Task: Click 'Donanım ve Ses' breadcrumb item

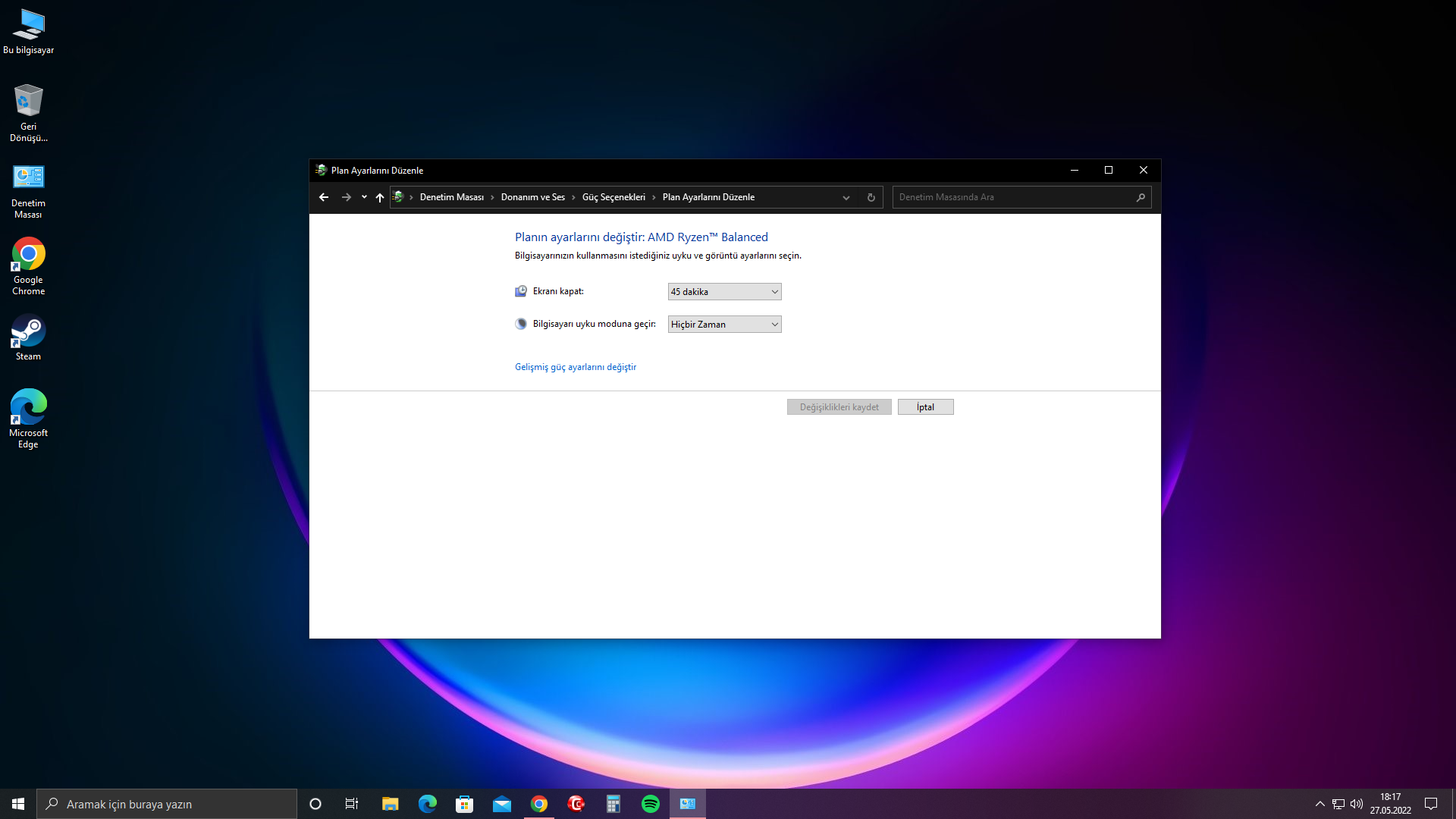Action: [532, 197]
